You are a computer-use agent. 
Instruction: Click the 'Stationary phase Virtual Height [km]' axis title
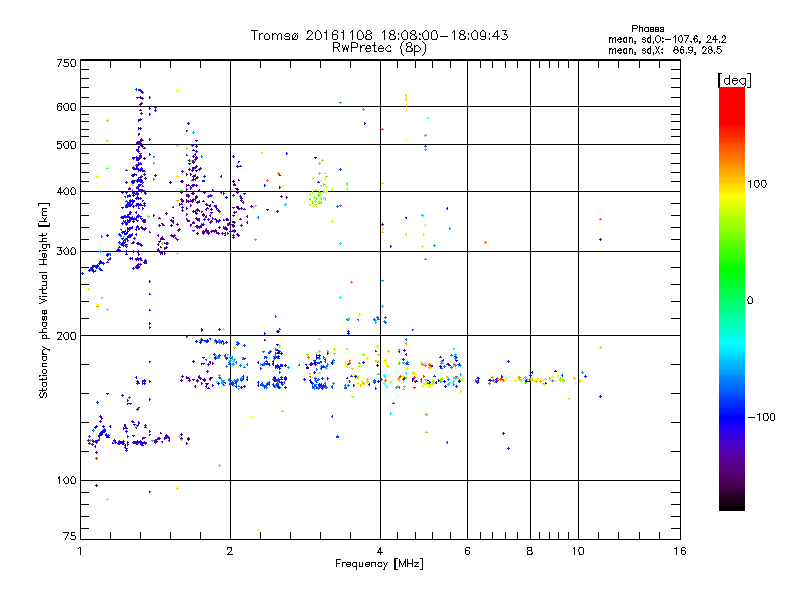pos(43,300)
